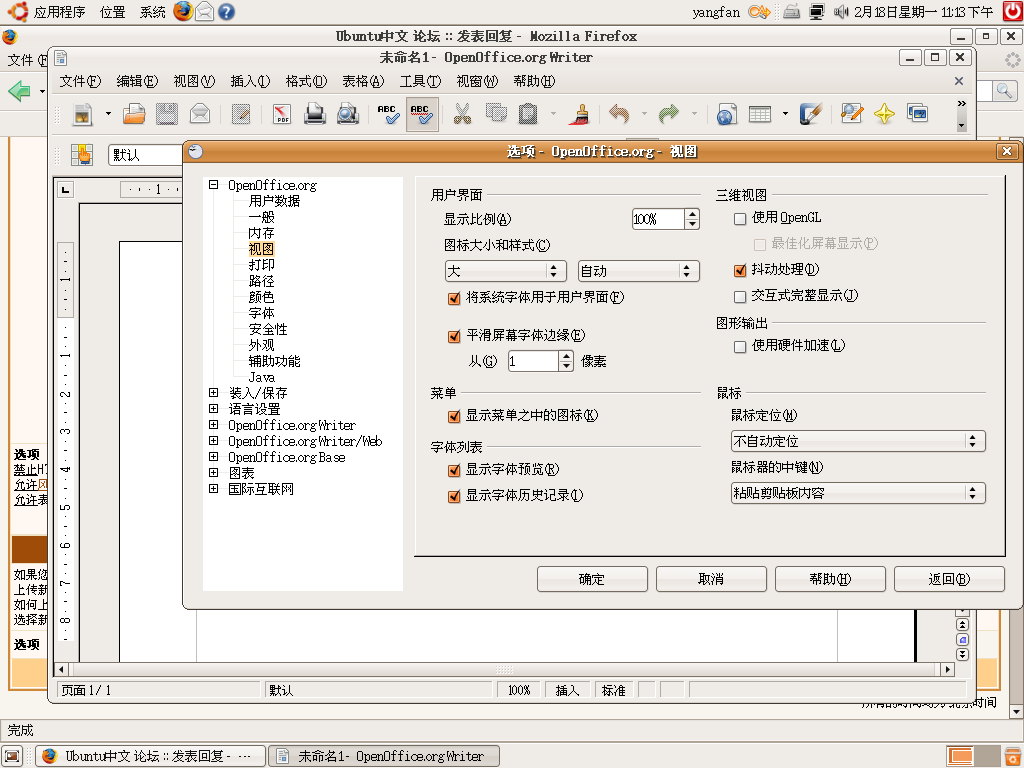Screen dimensions: 1024x768
Task: Select 安全性 in the options tree
Action: pos(268,329)
